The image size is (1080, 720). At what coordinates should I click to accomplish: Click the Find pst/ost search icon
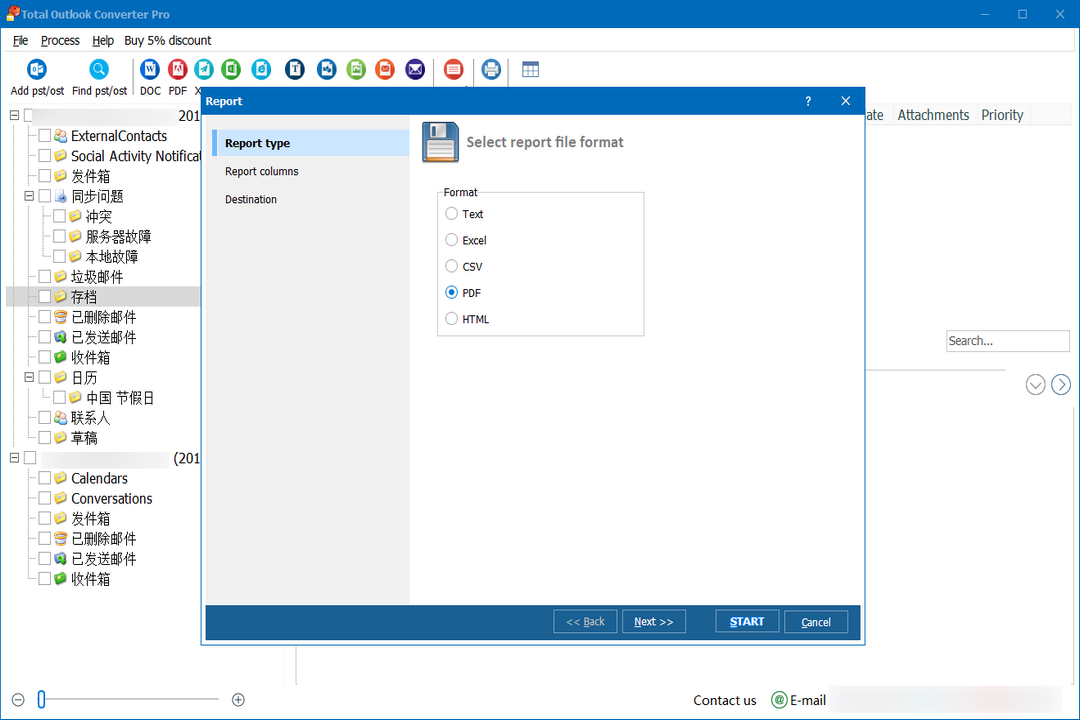click(x=99, y=69)
